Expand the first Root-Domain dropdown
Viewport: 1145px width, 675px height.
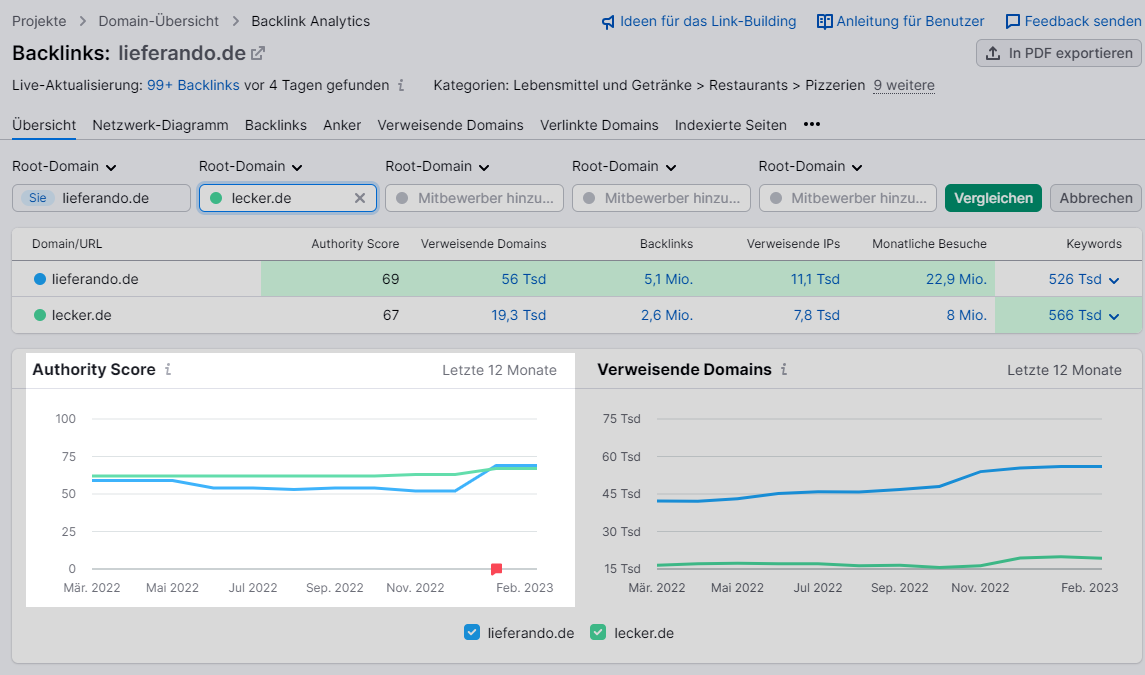click(64, 167)
